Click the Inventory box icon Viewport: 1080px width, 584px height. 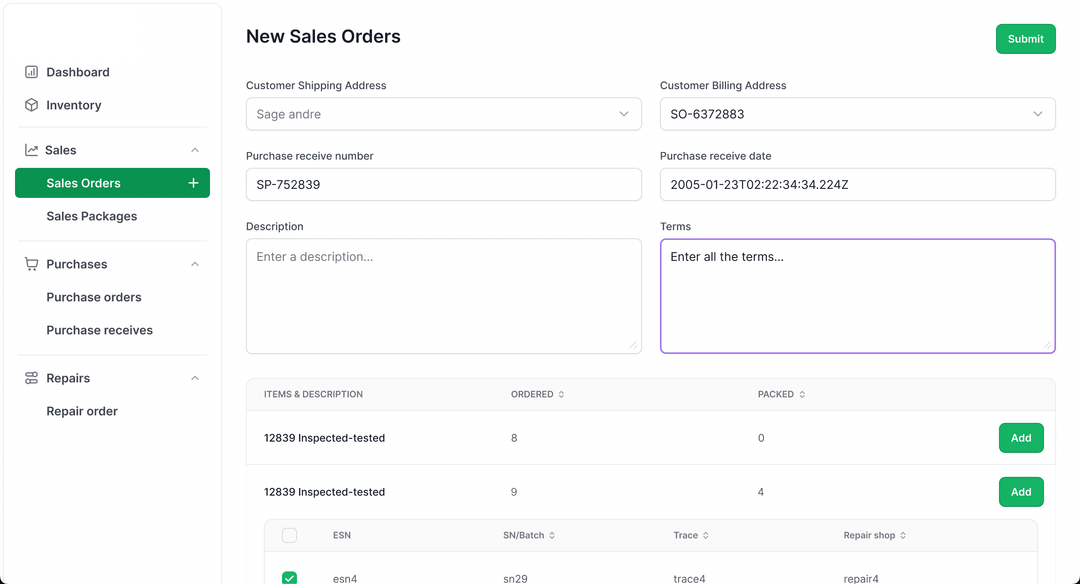[x=32, y=105]
